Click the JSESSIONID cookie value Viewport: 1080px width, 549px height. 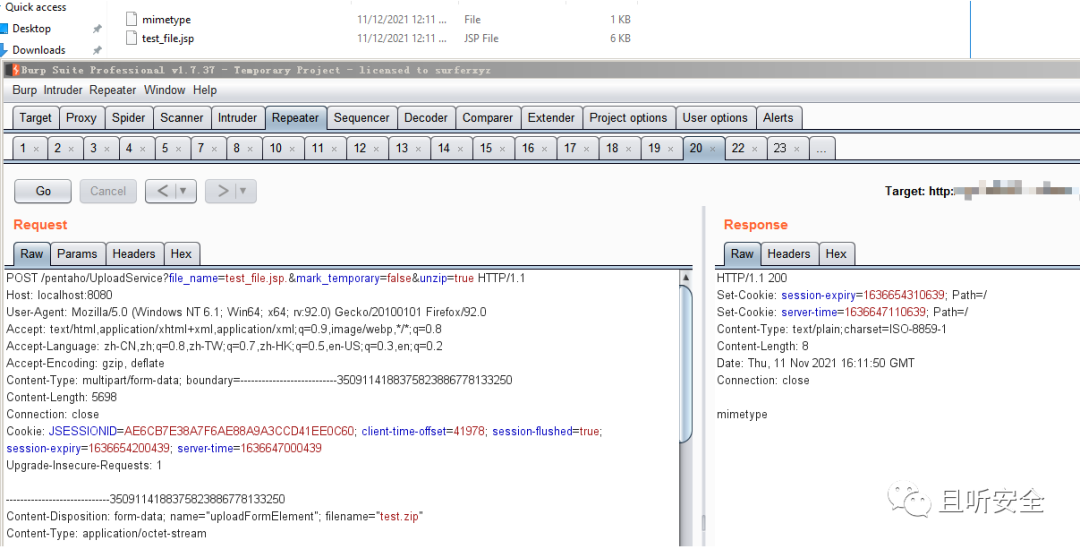click(239, 431)
